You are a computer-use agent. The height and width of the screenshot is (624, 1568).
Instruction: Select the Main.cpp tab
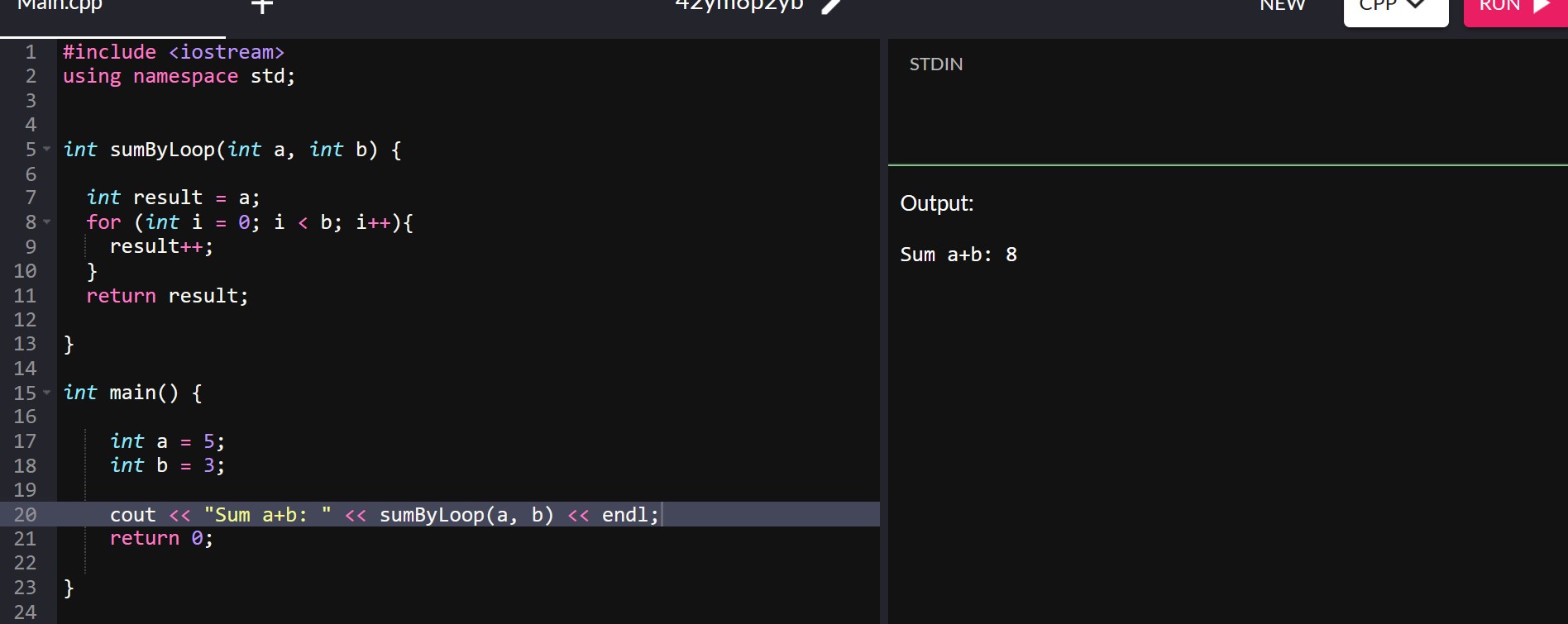coord(60,6)
